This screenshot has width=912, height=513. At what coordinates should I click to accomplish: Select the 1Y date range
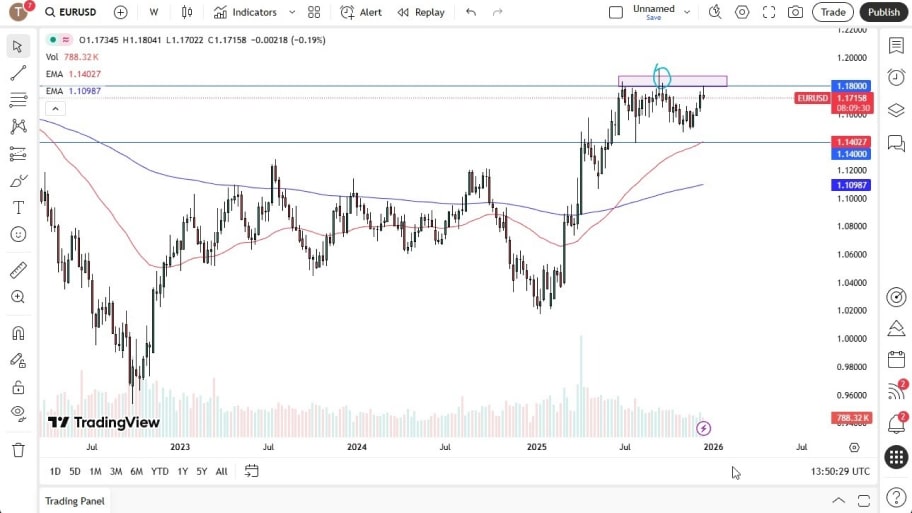click(182, 471)
